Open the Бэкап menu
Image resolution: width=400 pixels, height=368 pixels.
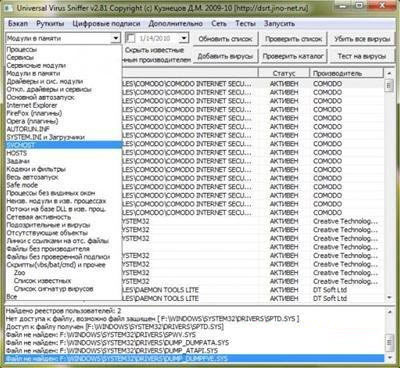click(x=18, y=24)
